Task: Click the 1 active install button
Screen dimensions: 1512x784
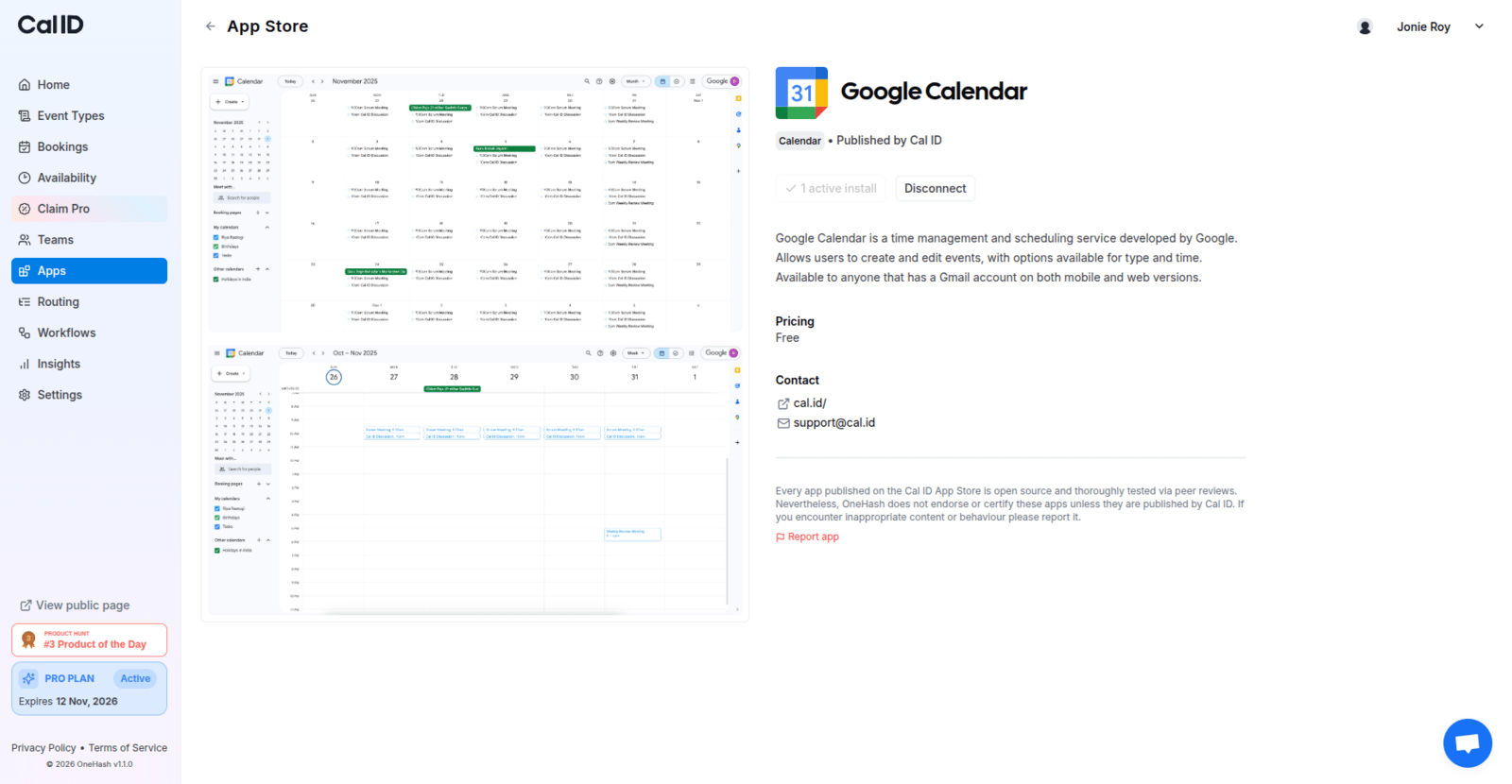Action: pyautogui.click(x=832, y=189)
